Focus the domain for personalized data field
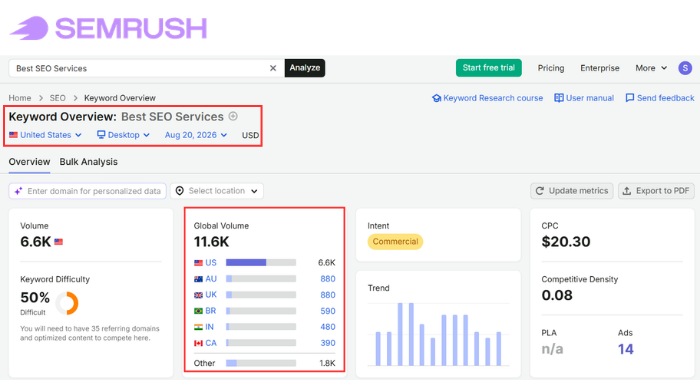The width and height of the screenshot is (700, 380). pos(88,191)
